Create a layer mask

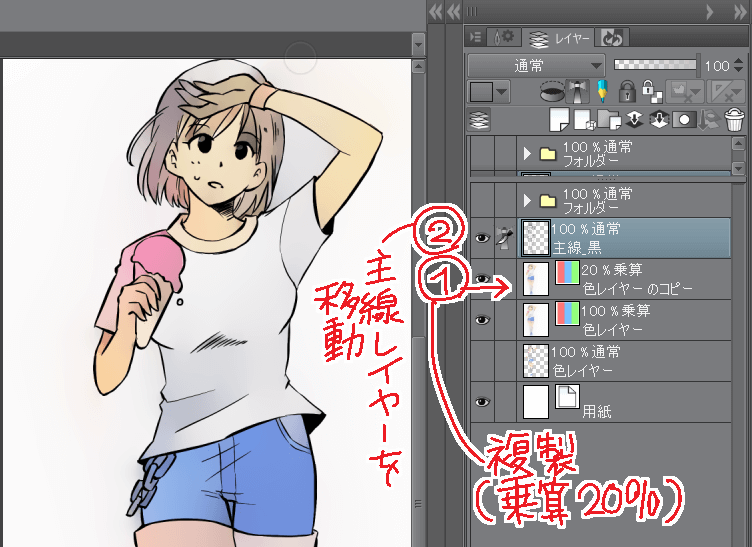point(684,119)
